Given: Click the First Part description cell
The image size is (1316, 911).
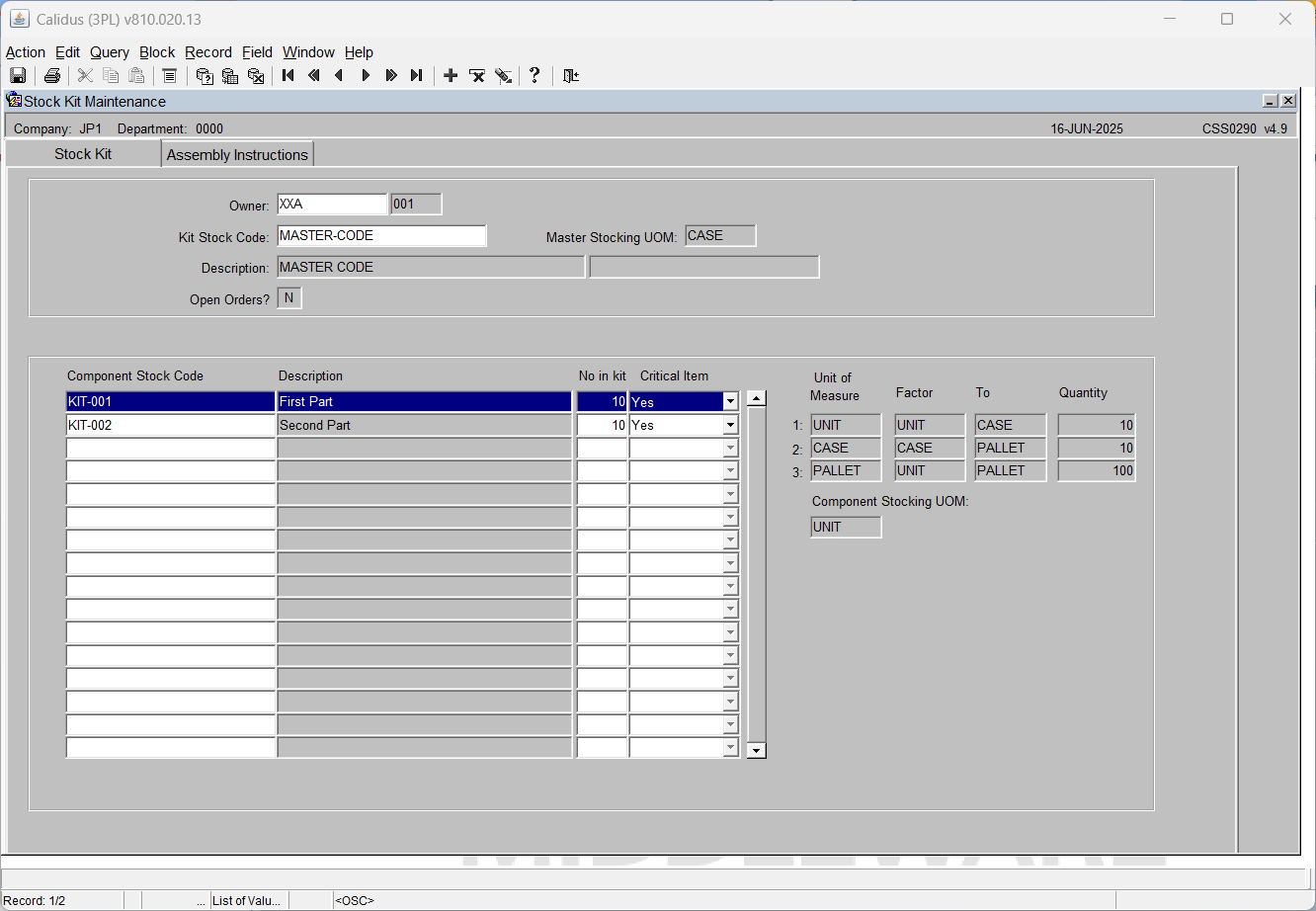Looking at the screenshot, I should tap(425, 402).
